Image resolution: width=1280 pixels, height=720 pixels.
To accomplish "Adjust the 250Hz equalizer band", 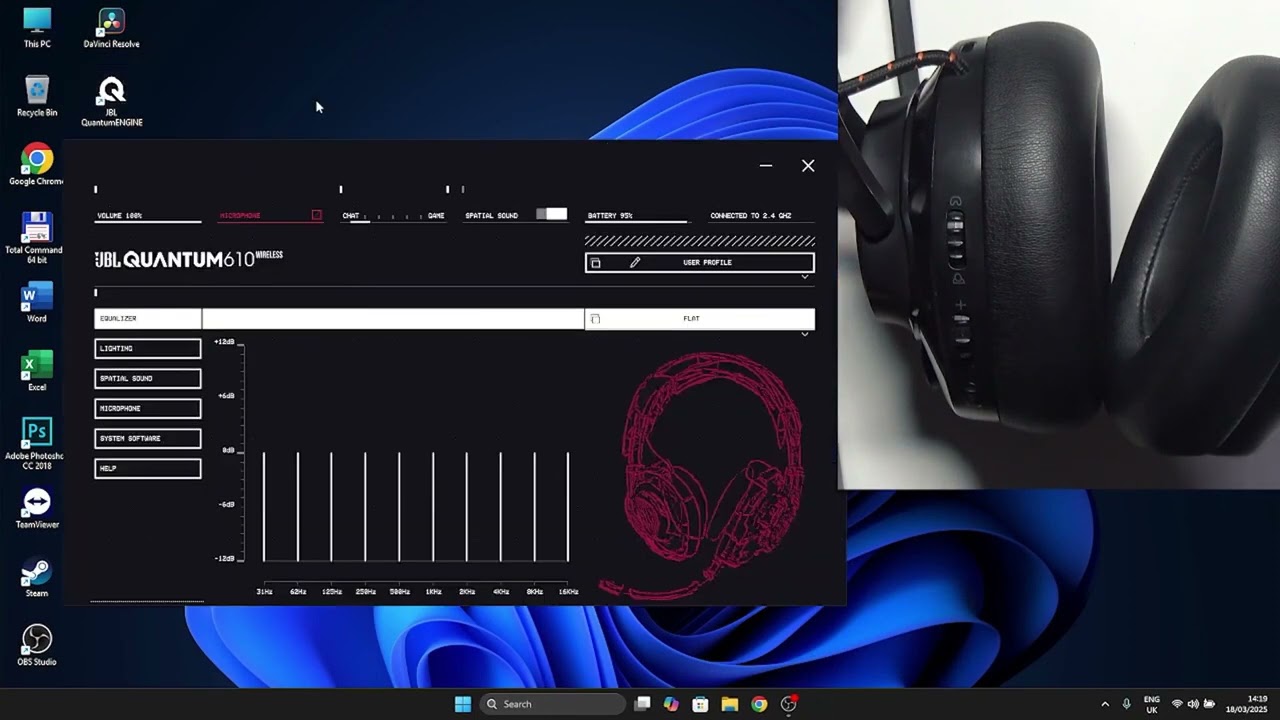I will pos(365,506).
